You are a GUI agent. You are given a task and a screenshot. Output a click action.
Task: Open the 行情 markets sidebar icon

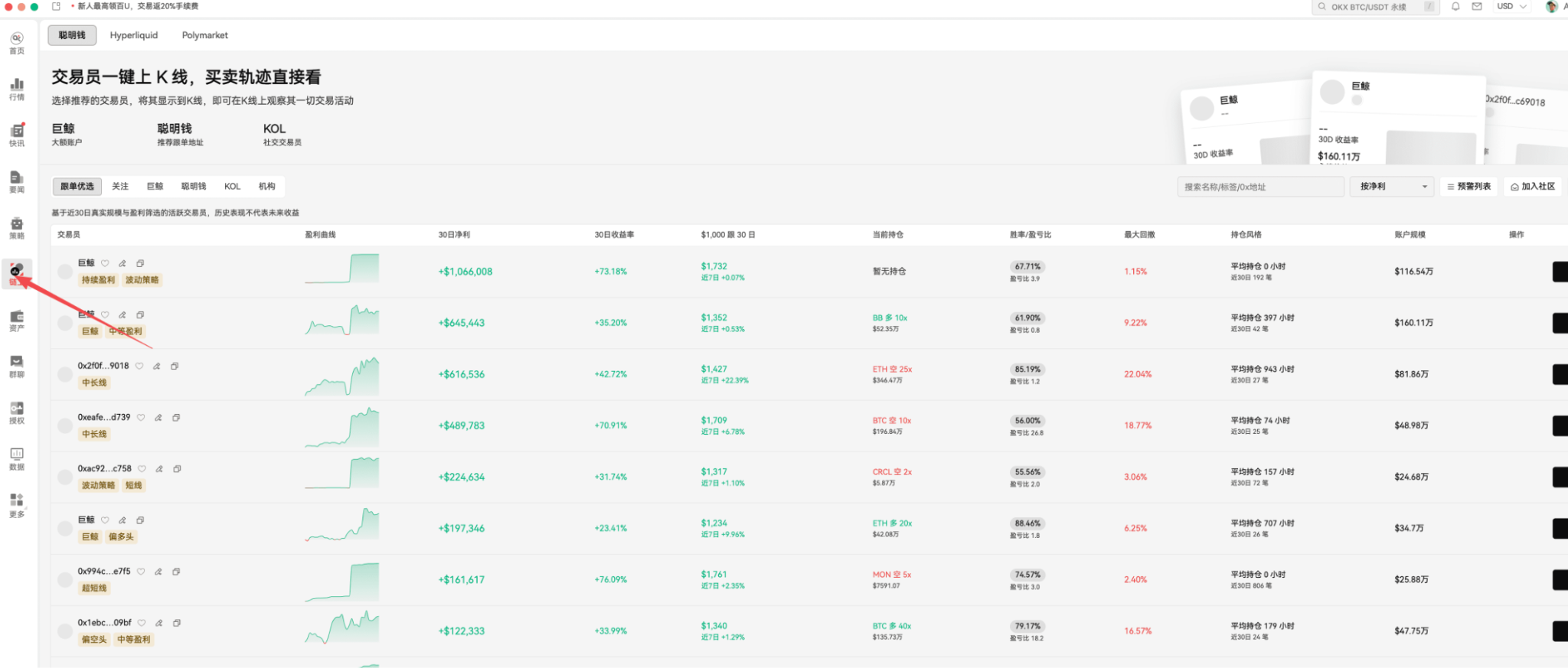click(x=17, y=89)
